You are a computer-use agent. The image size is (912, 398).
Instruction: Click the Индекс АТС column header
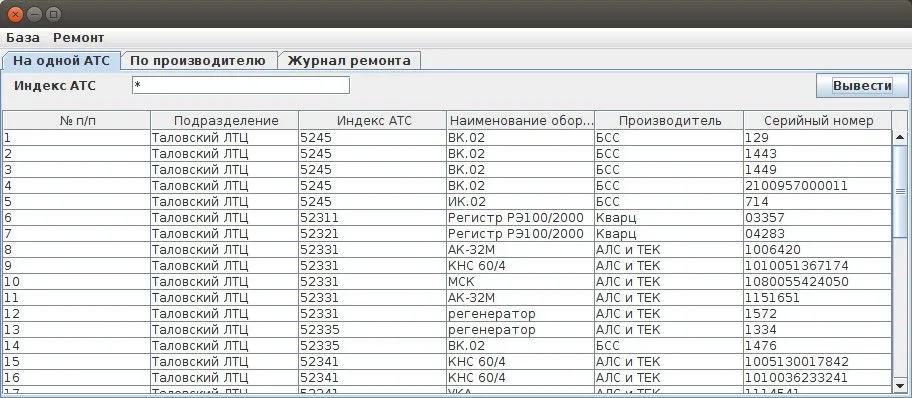coord(373,120)
